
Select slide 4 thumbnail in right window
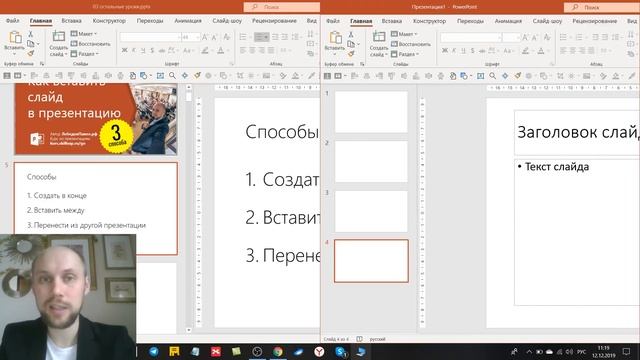coord(371,261)
